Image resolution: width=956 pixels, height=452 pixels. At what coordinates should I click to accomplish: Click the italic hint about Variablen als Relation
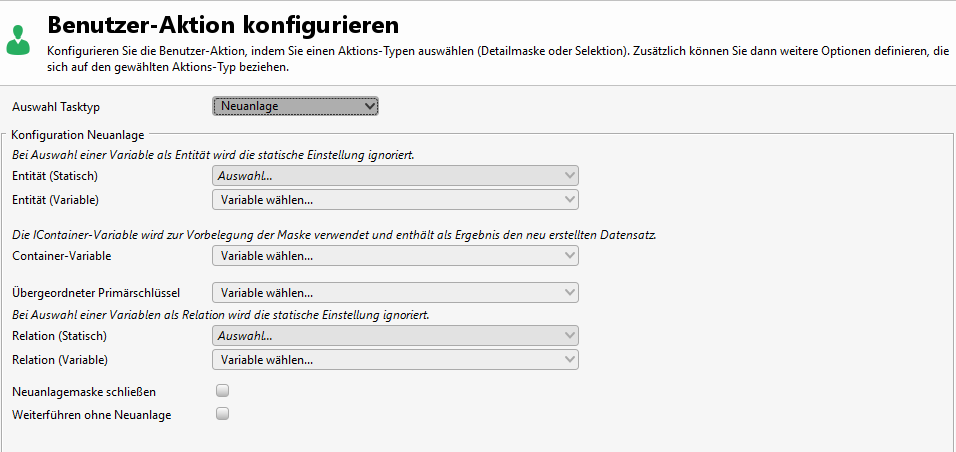pos(221,315)
